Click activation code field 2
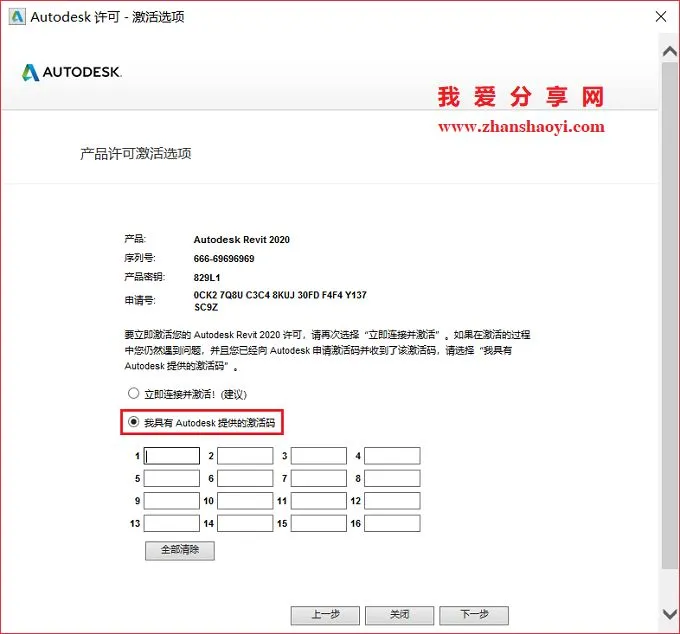The width and height of the screenshot is (680, 634). 245,456
